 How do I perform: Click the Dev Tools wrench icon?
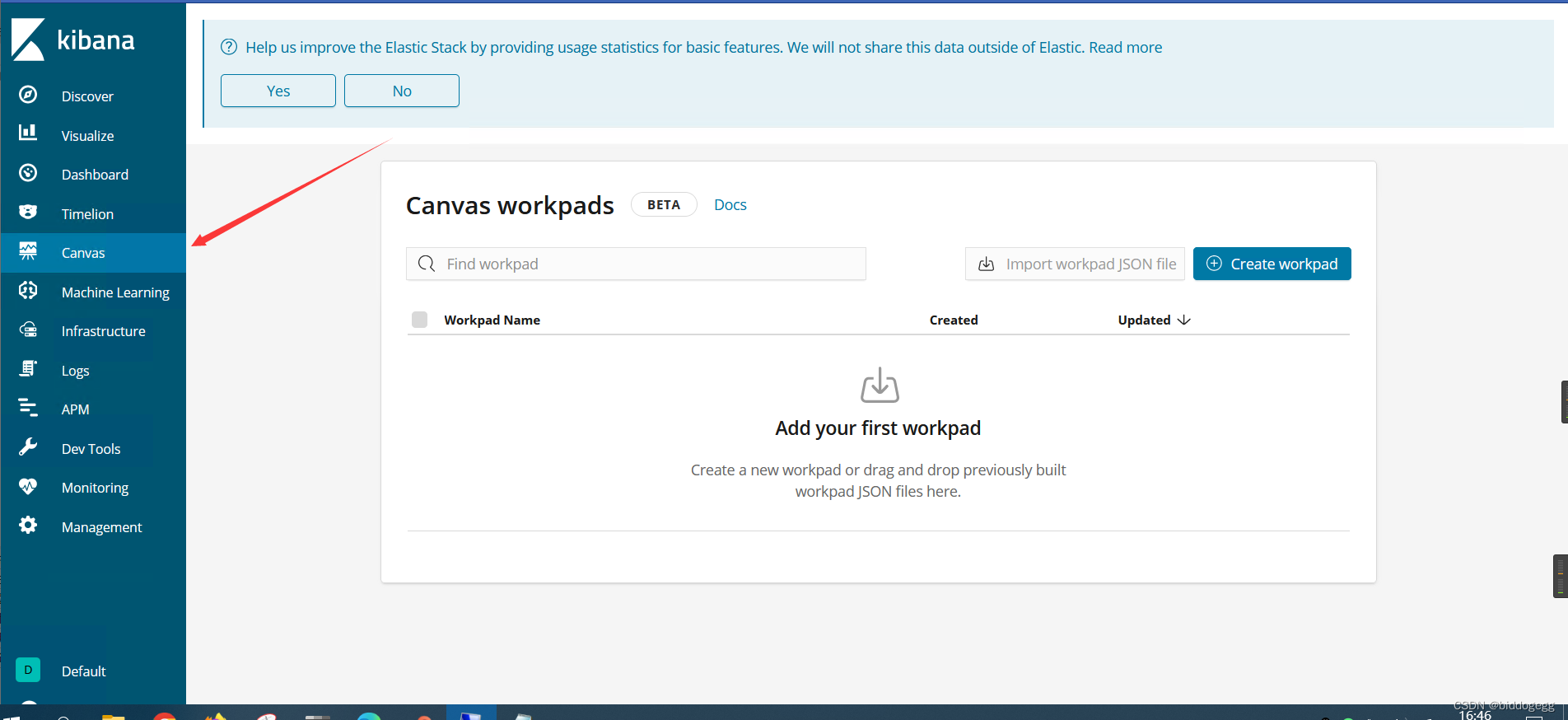click(28, 446)
